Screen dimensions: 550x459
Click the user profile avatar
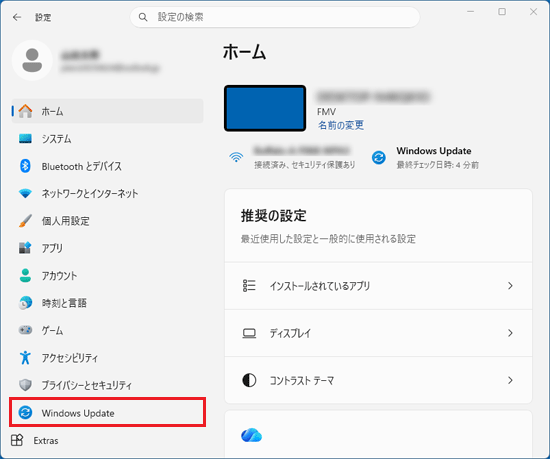[x=32, y=60]
